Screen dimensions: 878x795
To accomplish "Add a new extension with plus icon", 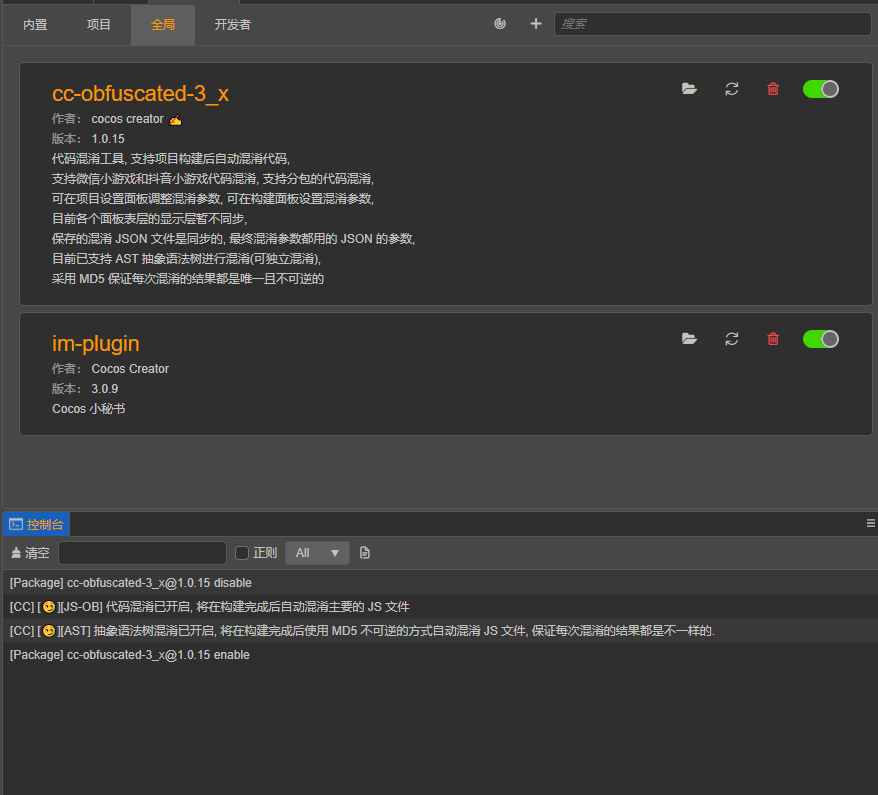I will (536, 24).
